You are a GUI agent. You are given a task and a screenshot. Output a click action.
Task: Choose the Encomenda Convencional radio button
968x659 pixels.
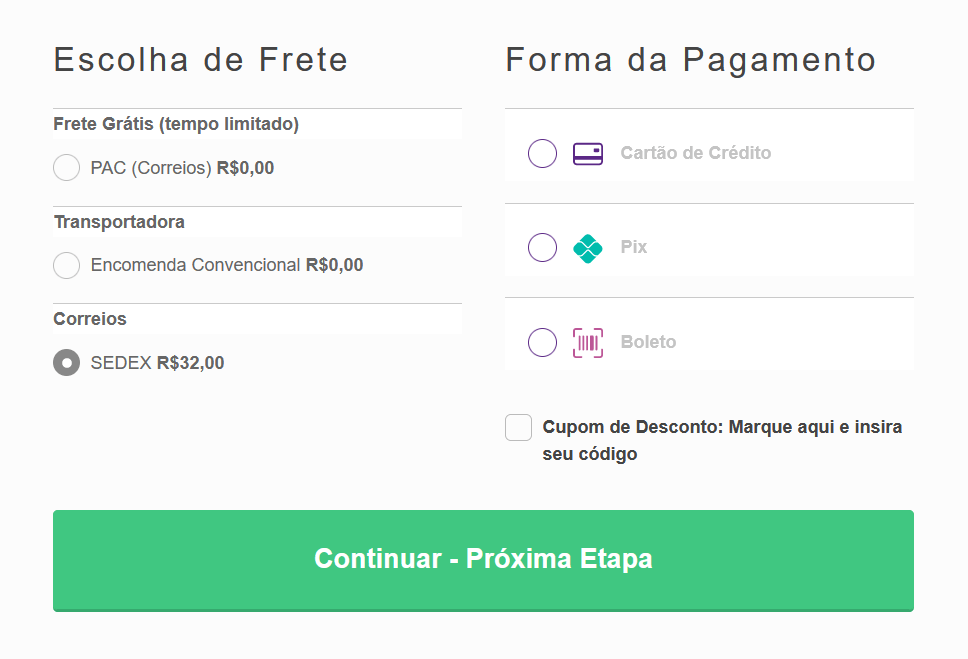(67, 266)
